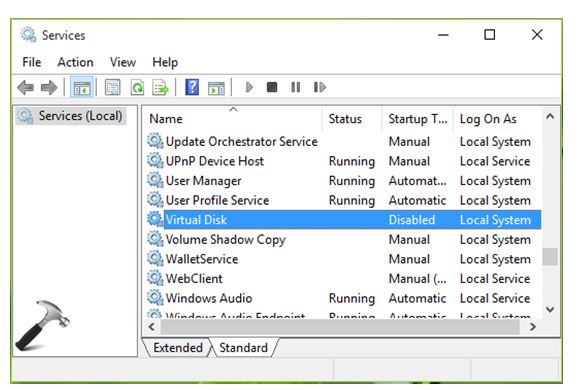Open the View menu
Viewport: 588px width, 390px height.
pos(123,62)
